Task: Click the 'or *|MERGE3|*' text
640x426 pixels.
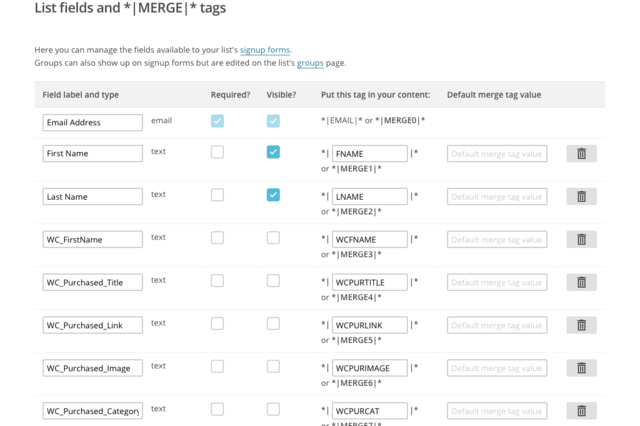Action: click(351, 254)
